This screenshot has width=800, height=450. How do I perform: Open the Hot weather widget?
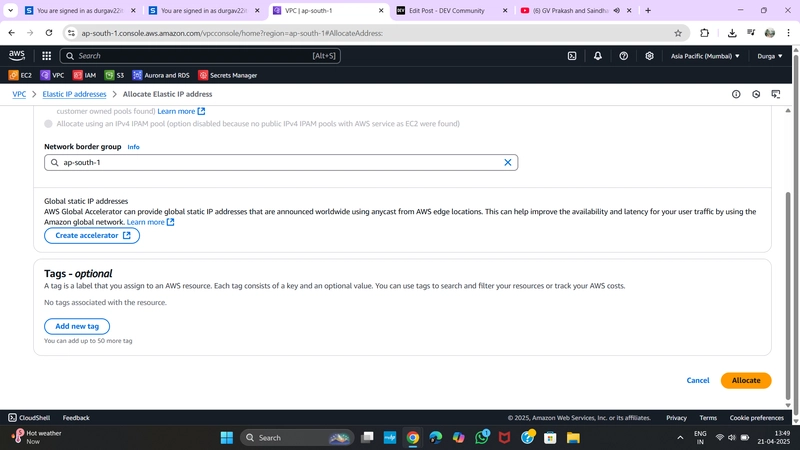coord(37,437)
